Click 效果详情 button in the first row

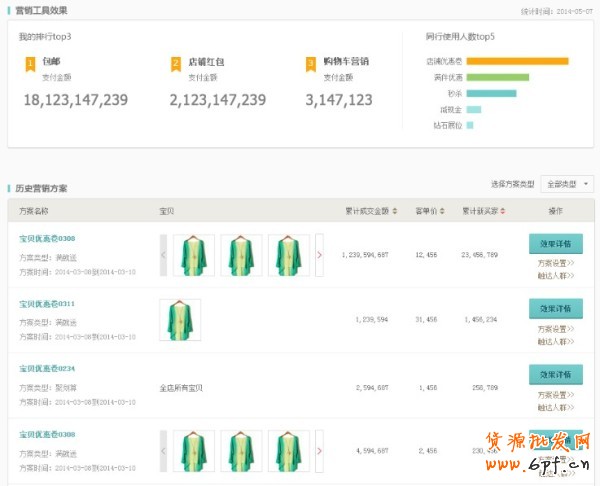coord(555,243)
